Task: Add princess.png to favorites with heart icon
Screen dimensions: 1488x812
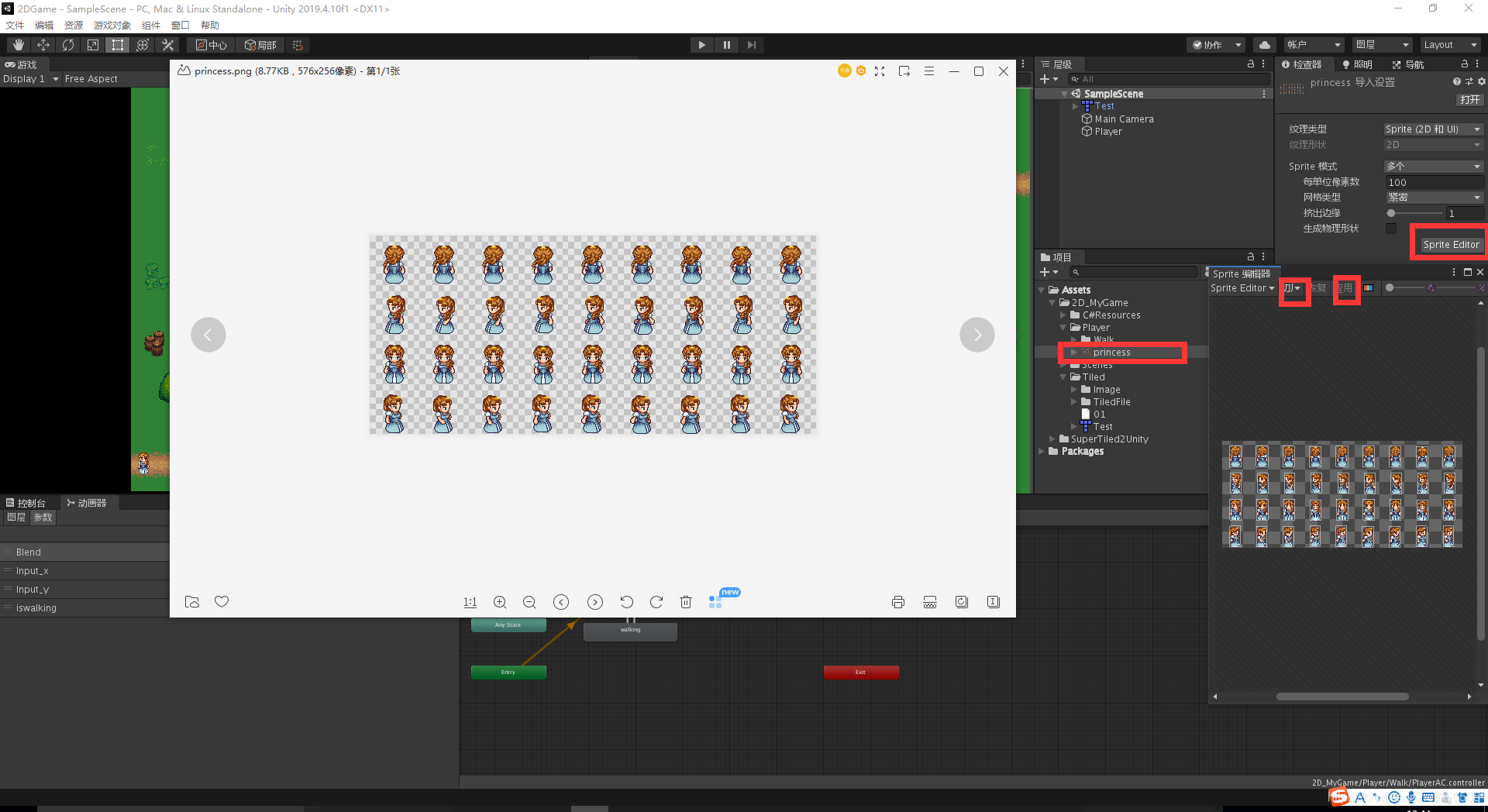Action: pyautogui.click(x=222, y=601)
